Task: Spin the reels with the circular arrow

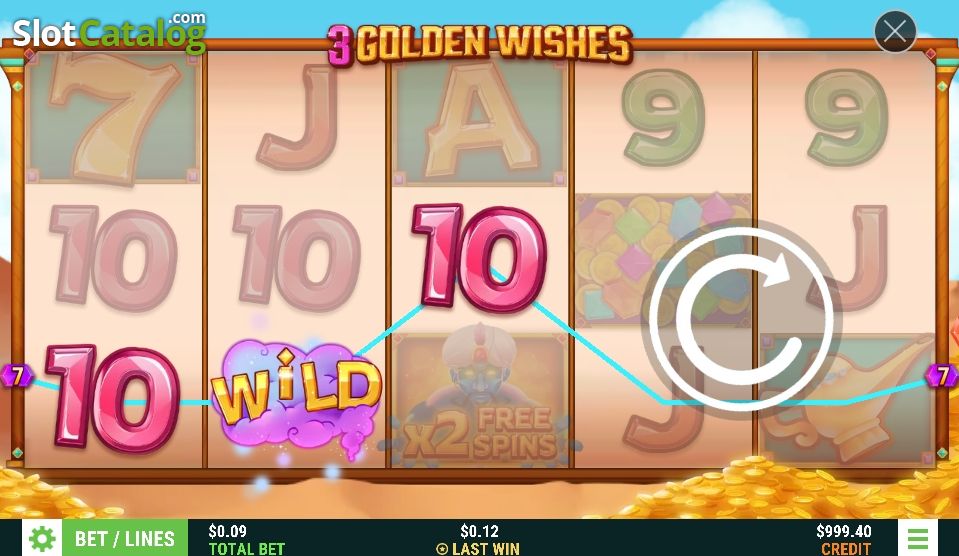Action: 742,314
